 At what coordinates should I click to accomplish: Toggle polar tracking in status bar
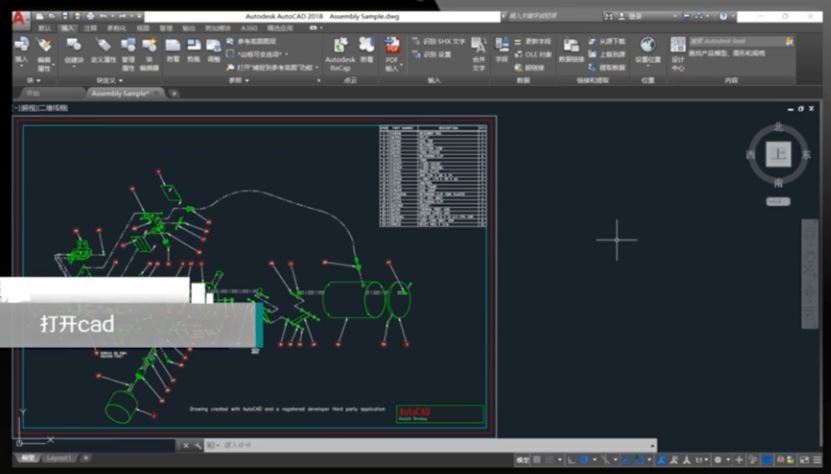585,460
